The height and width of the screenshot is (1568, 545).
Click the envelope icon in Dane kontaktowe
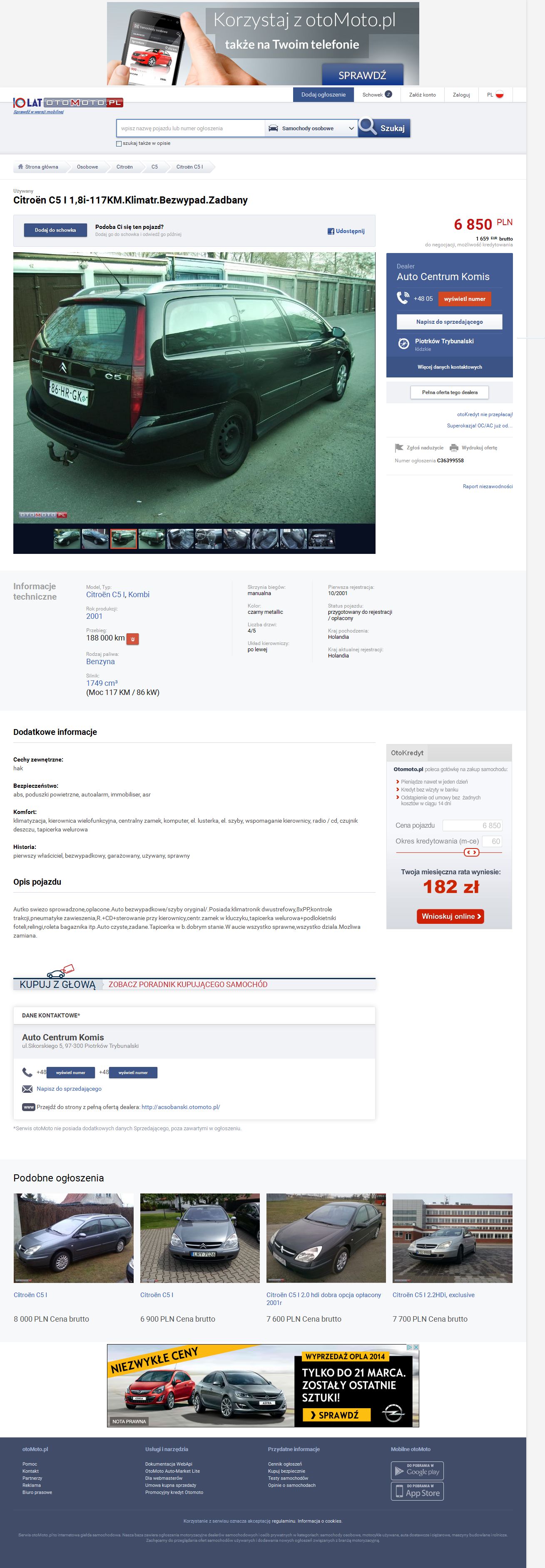[27, 1089]
